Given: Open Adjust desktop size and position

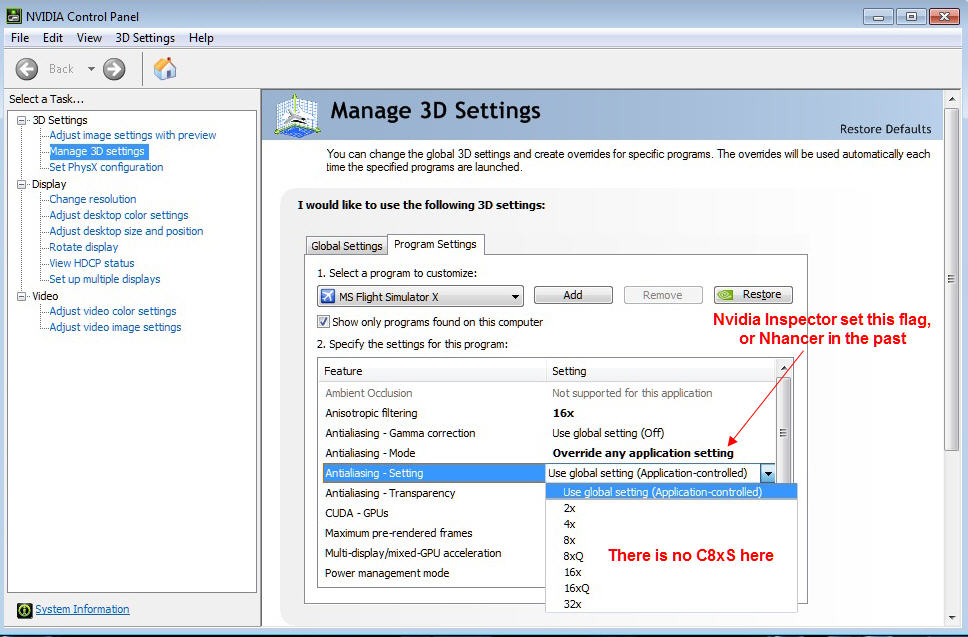Looking at the screenshot, I should [126, 231].
